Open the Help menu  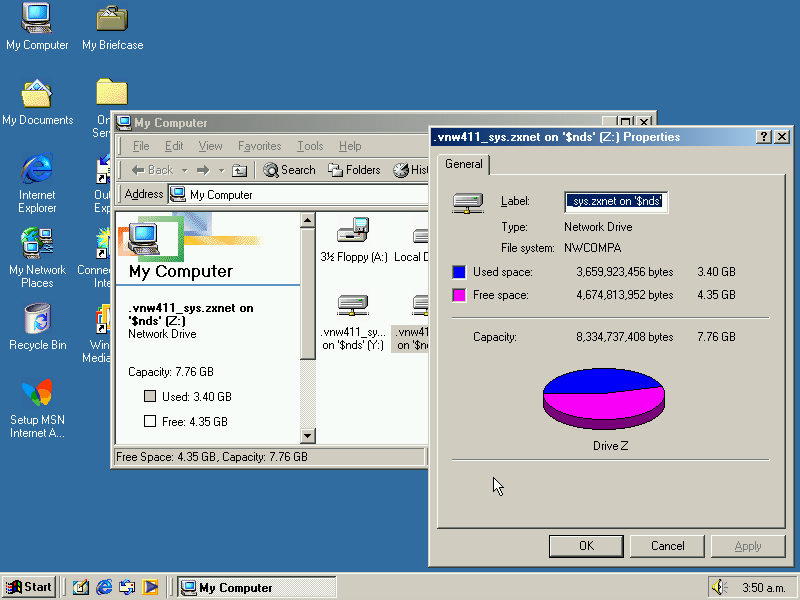click(350, 146)
